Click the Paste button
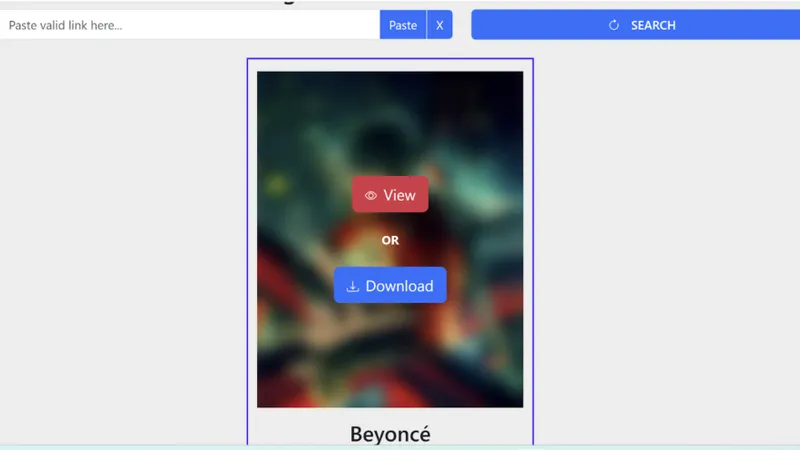 (x=403, y=25)
